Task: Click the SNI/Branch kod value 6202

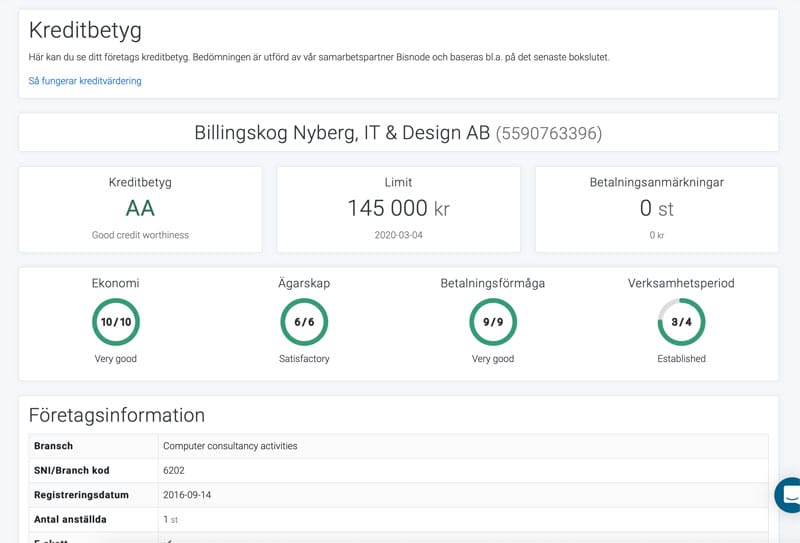Action: (x=174, y=470)
